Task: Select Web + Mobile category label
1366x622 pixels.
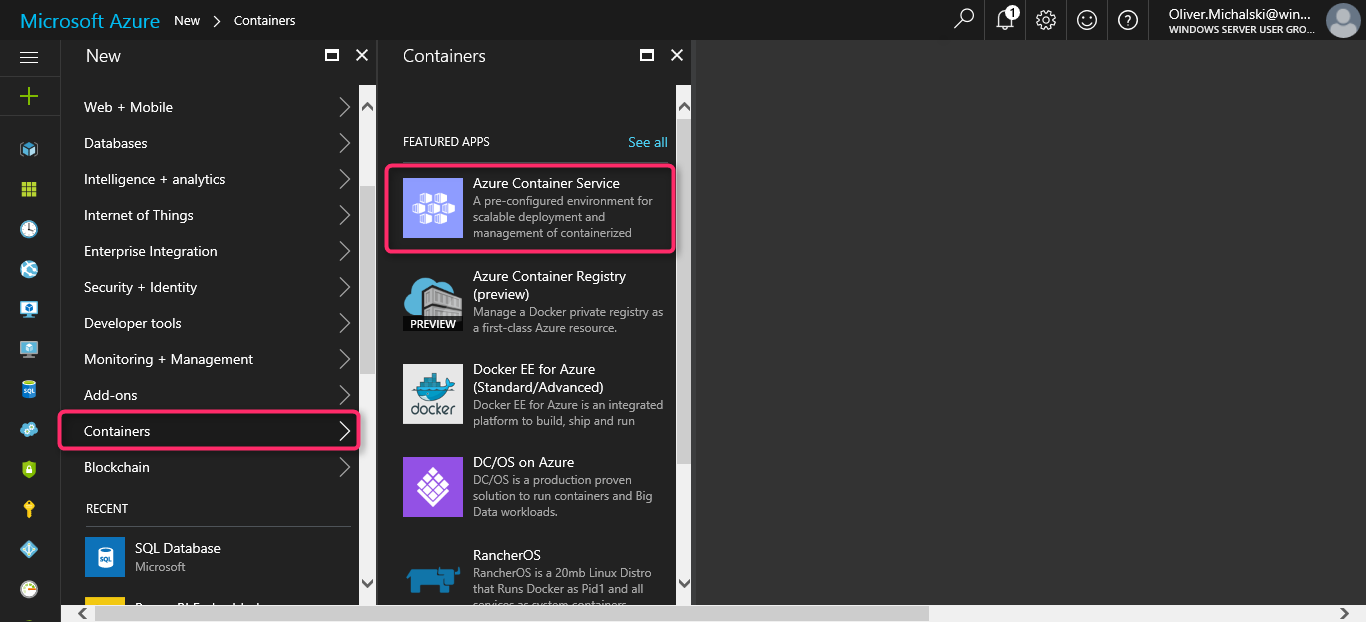Action: point(128,107)
